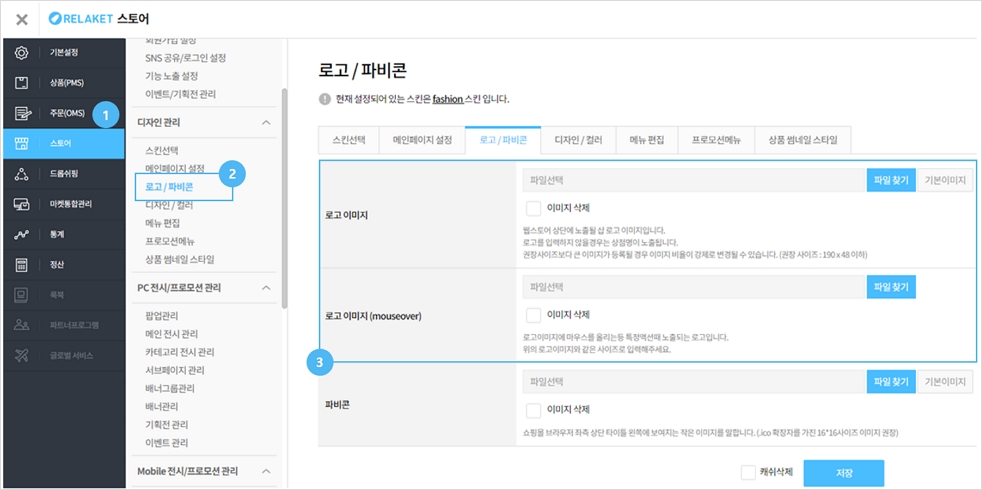Click the 마켓통합관리 sidebar icon

click(21, 204)
